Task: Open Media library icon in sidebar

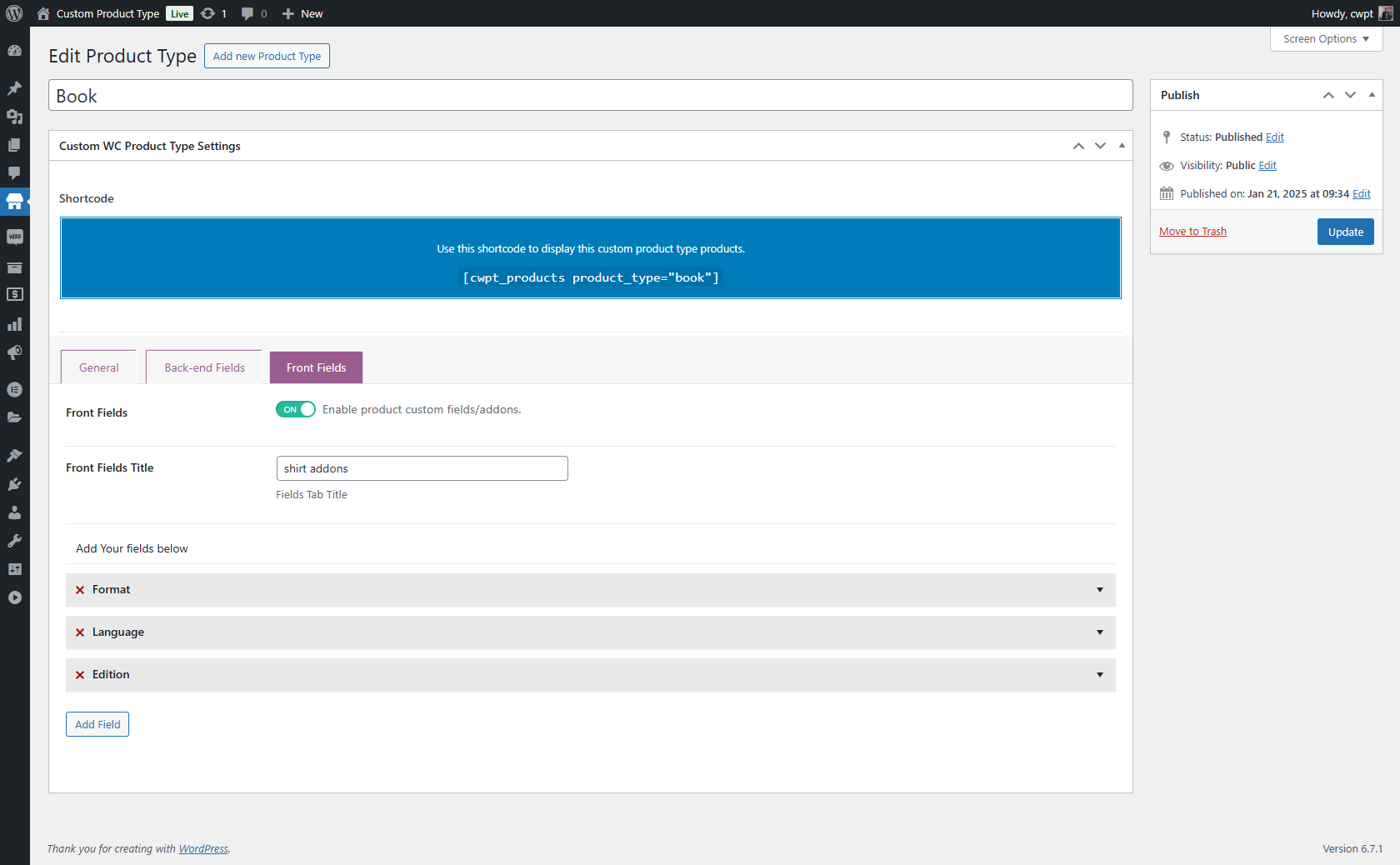Action: [x=15, y=117]
